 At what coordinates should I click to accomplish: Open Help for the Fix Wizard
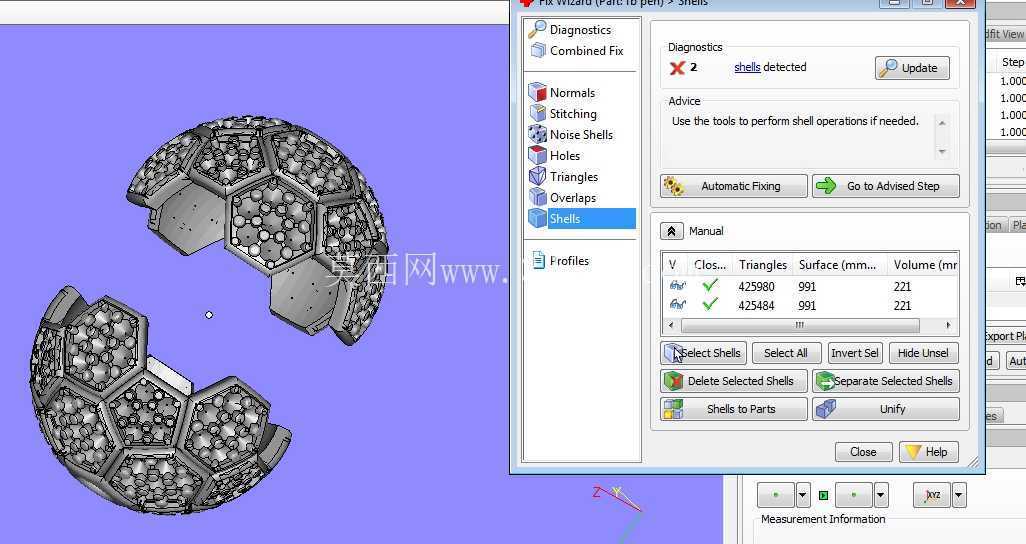coord(929,452)
